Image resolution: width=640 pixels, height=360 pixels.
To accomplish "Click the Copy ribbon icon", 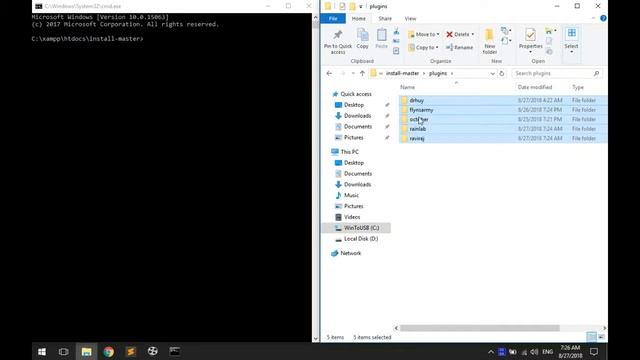I will pyautogui.click(x=362, y=35).
